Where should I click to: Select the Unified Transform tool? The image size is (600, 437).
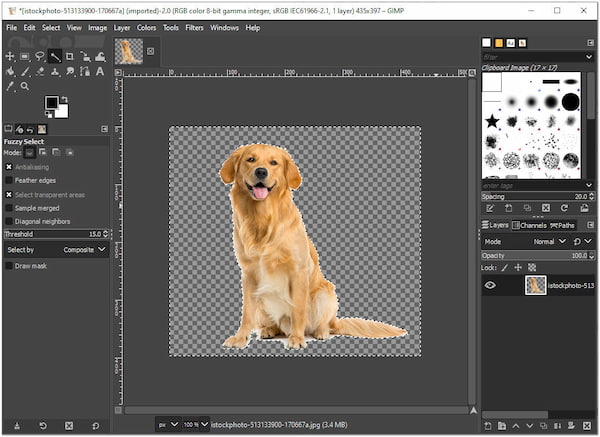[85, 57]
